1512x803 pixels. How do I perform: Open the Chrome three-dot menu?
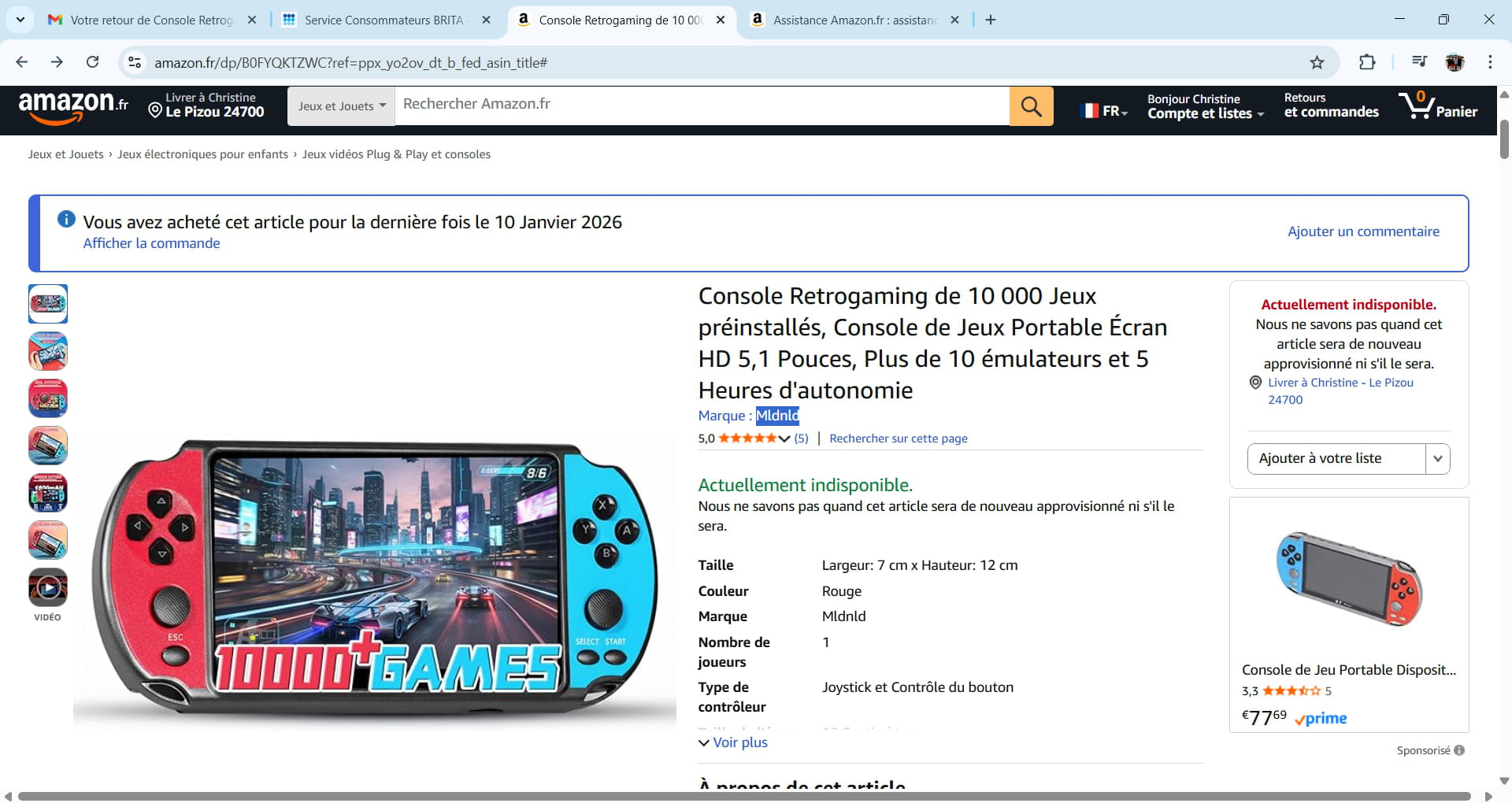(1490, 62)
